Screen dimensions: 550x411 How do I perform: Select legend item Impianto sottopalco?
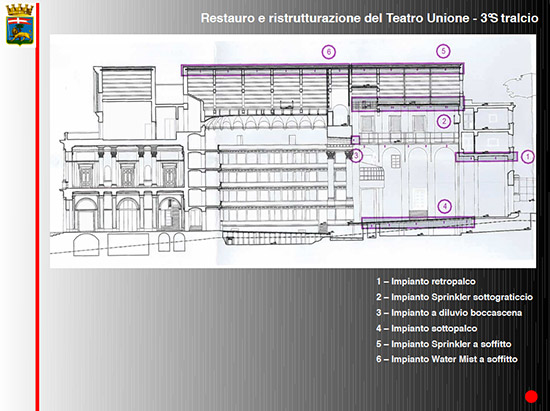pos(427,329)
